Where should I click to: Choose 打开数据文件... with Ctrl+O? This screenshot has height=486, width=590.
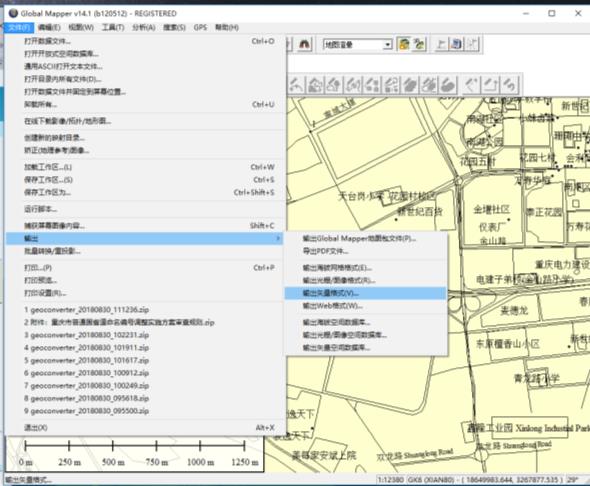(x=145, y=41)
